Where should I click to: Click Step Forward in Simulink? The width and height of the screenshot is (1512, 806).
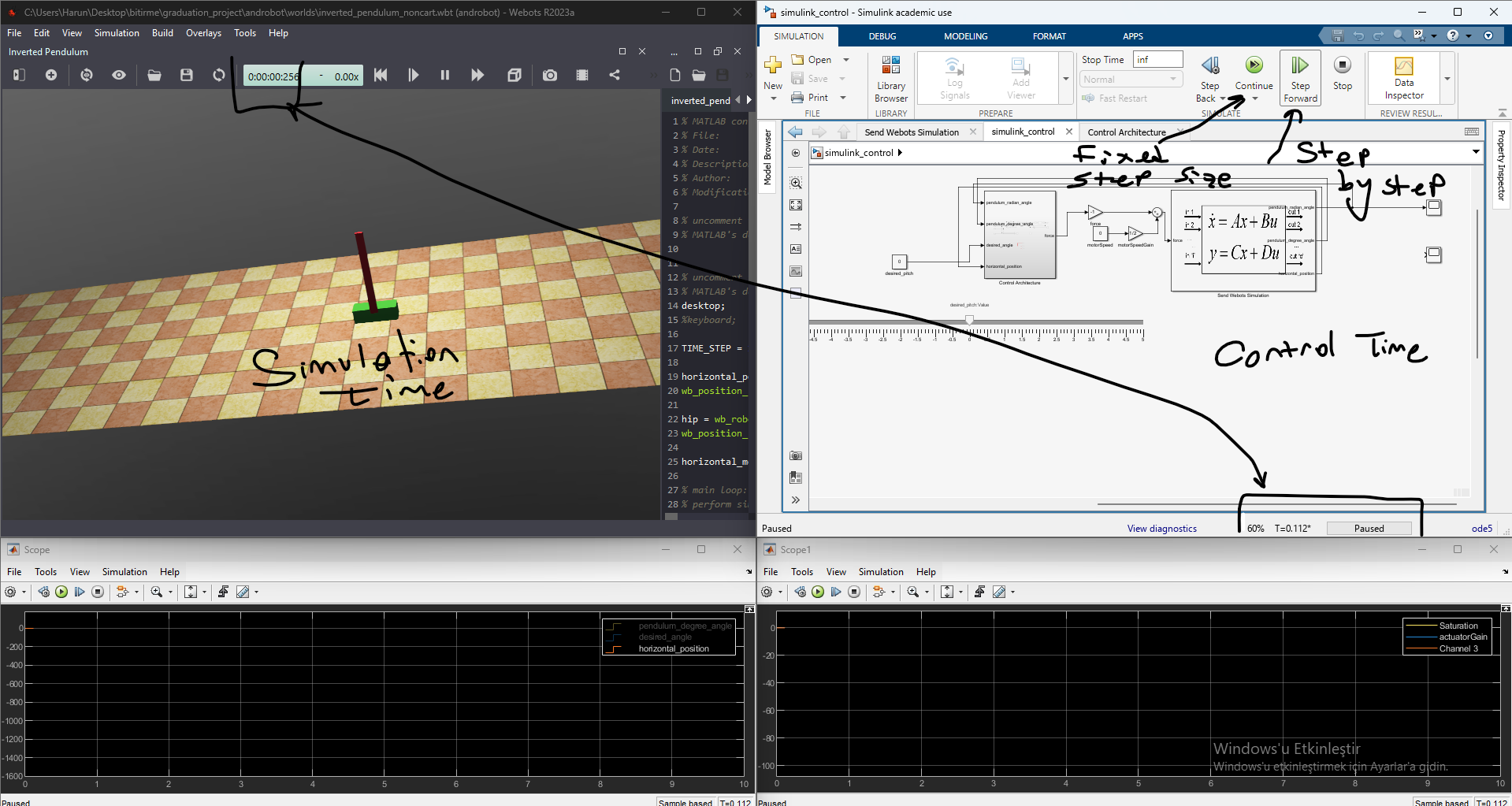[x=1300, y=79]
